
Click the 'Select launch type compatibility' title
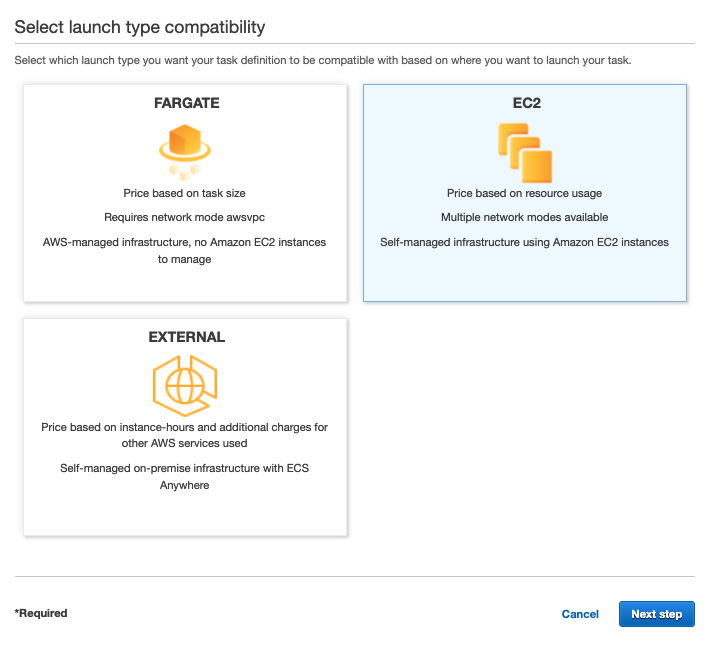tap(139, 26)
